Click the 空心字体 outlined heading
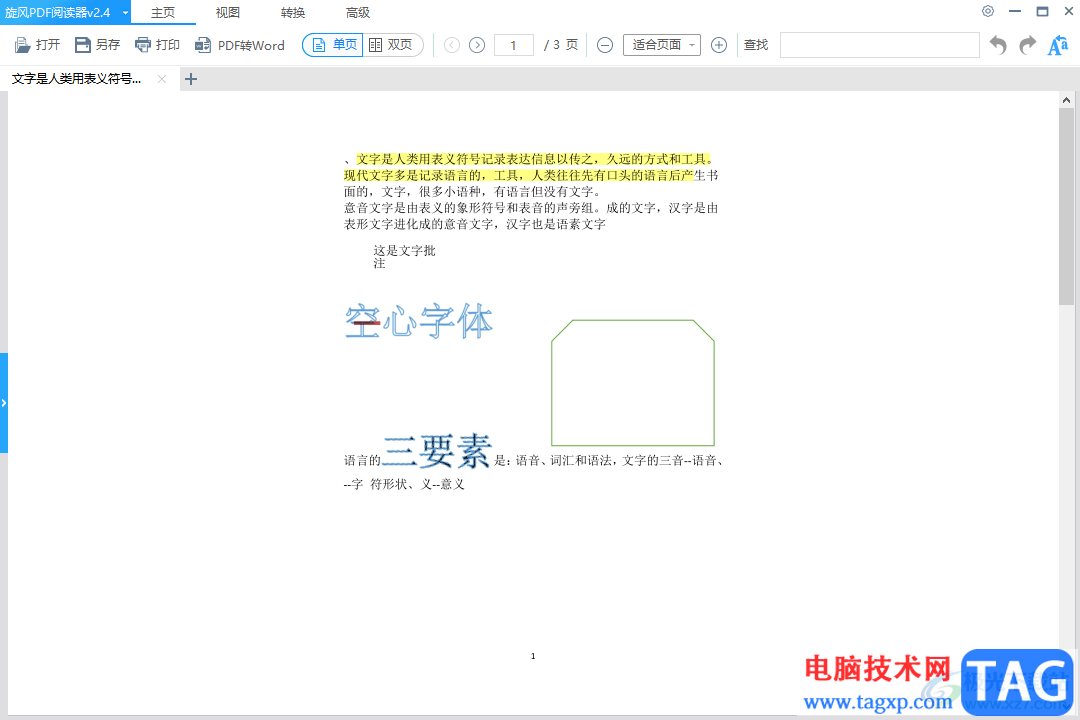Image resolution: width=1080 pixels, height=720 pixels. (x=419, y=321)
